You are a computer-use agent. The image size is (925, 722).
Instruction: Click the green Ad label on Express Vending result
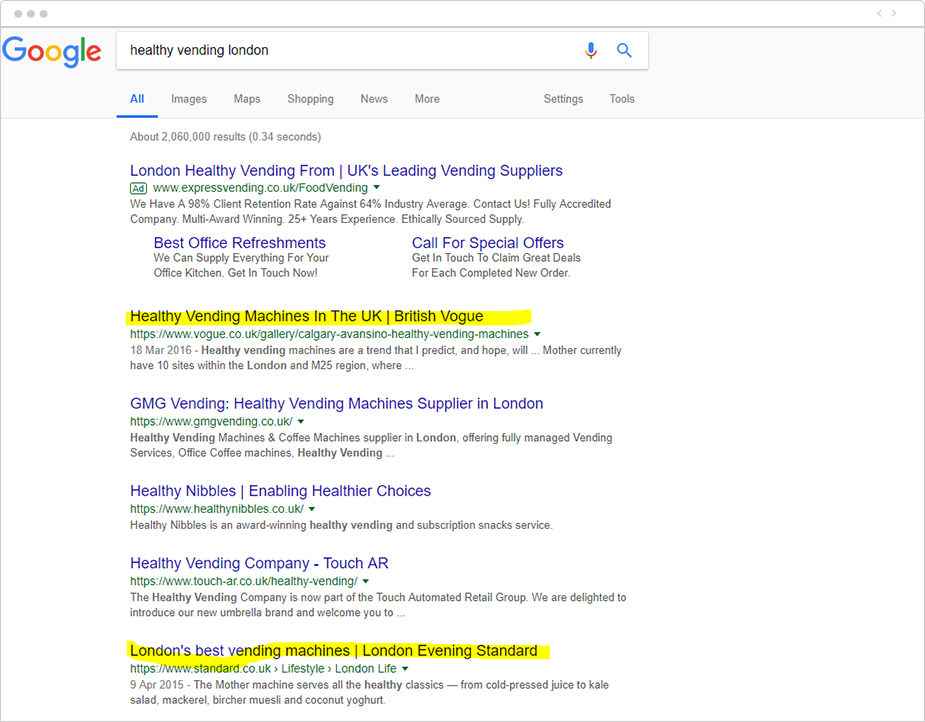click(x=138, y=187)
